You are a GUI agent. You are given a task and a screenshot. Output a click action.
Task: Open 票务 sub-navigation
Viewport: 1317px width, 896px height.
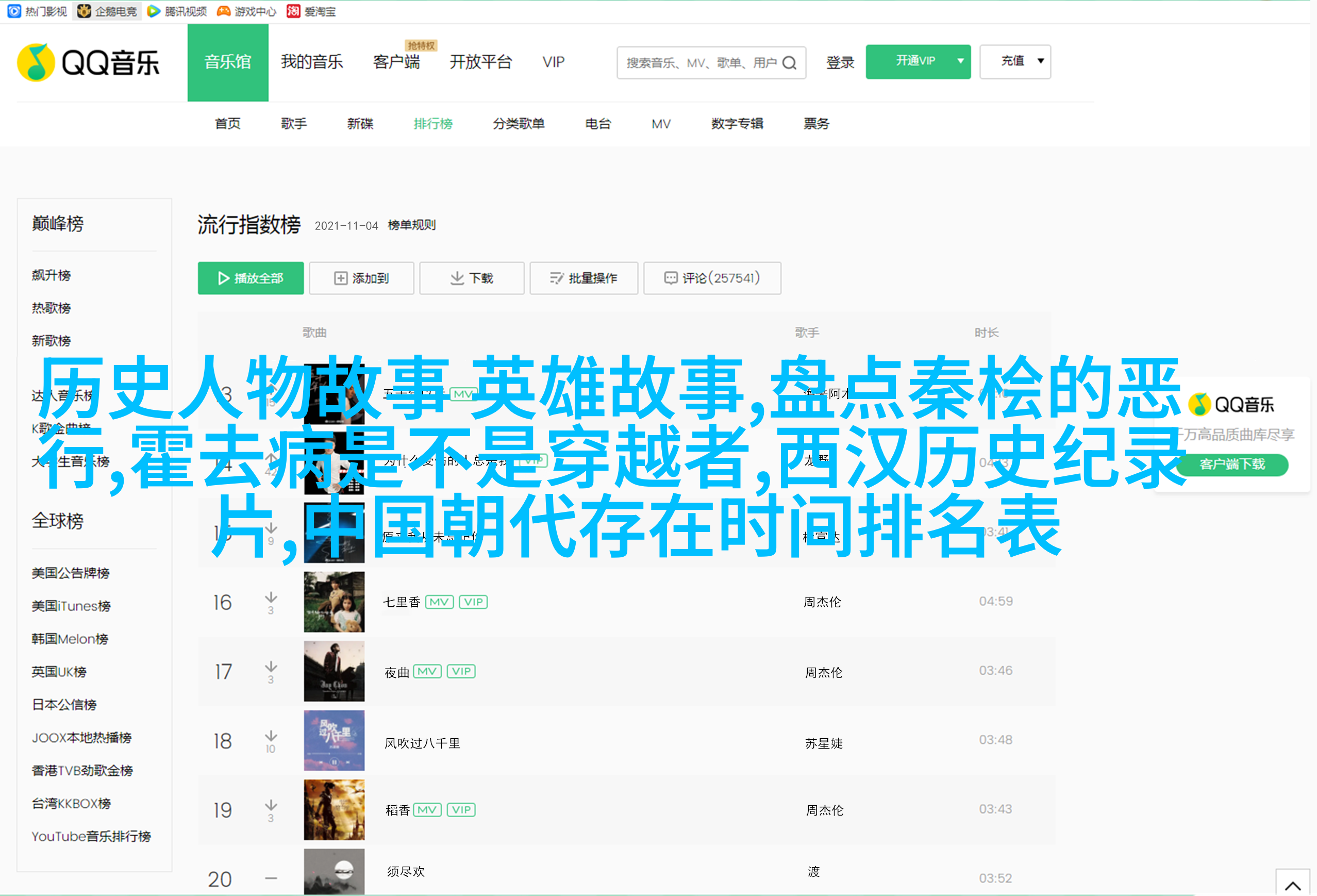point(816,124)
